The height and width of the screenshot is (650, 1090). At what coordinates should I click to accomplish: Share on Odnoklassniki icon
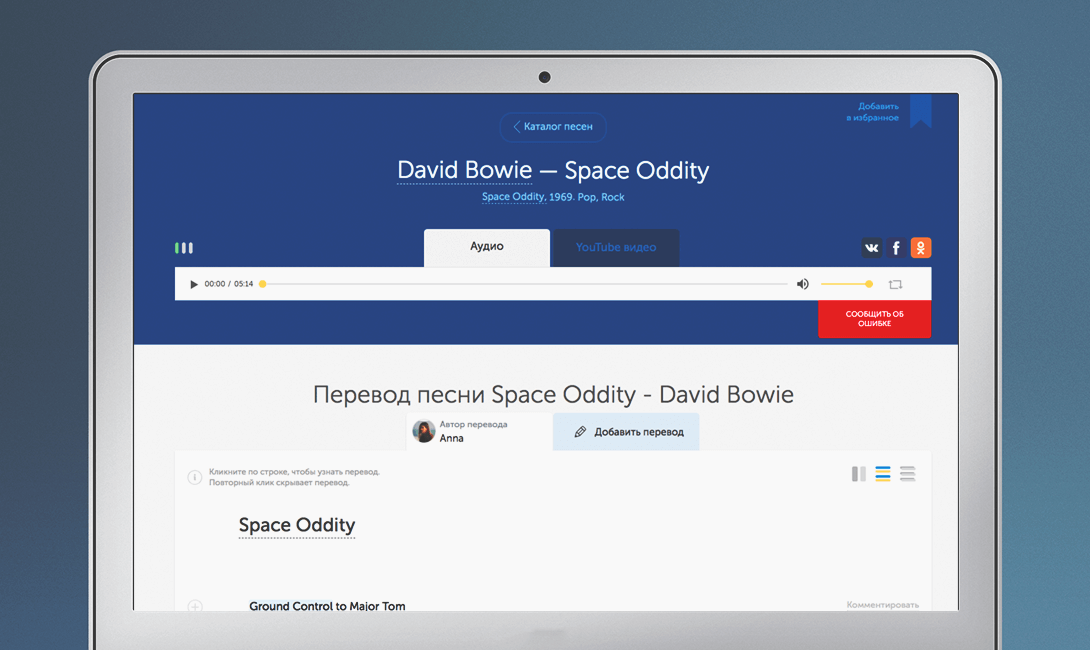921,247
